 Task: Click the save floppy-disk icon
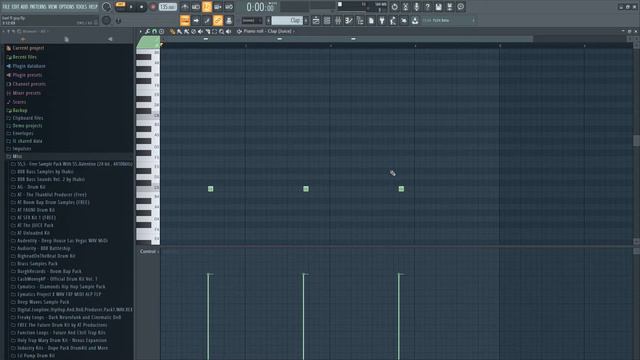coord(438,7)
